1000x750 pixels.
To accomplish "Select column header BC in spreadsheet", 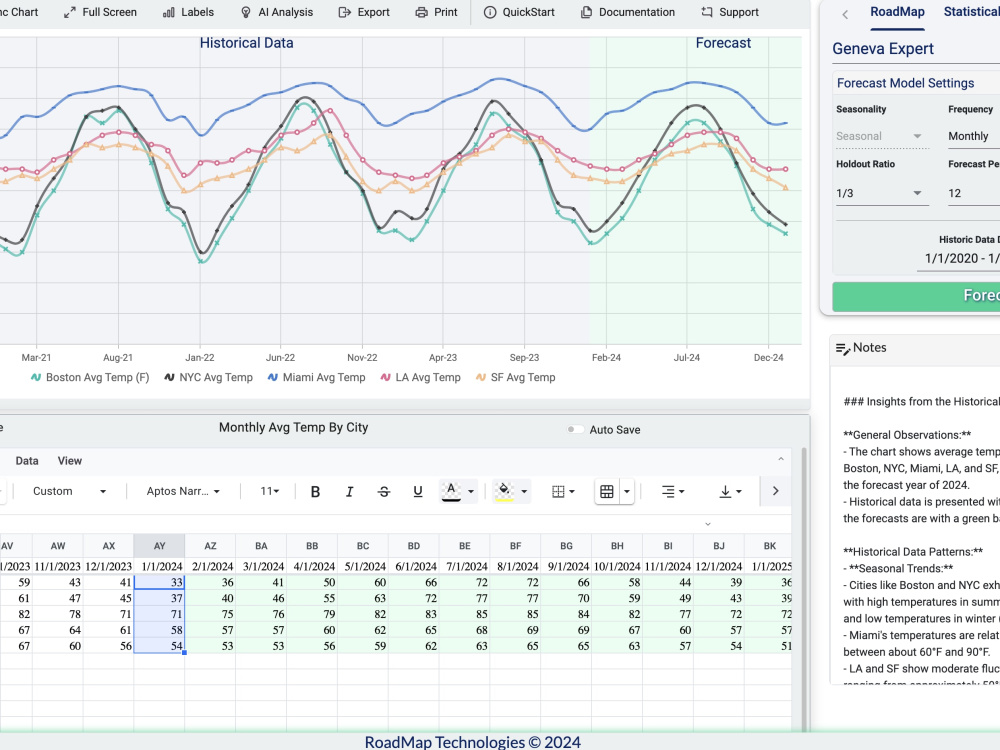I will coord(363,547).
